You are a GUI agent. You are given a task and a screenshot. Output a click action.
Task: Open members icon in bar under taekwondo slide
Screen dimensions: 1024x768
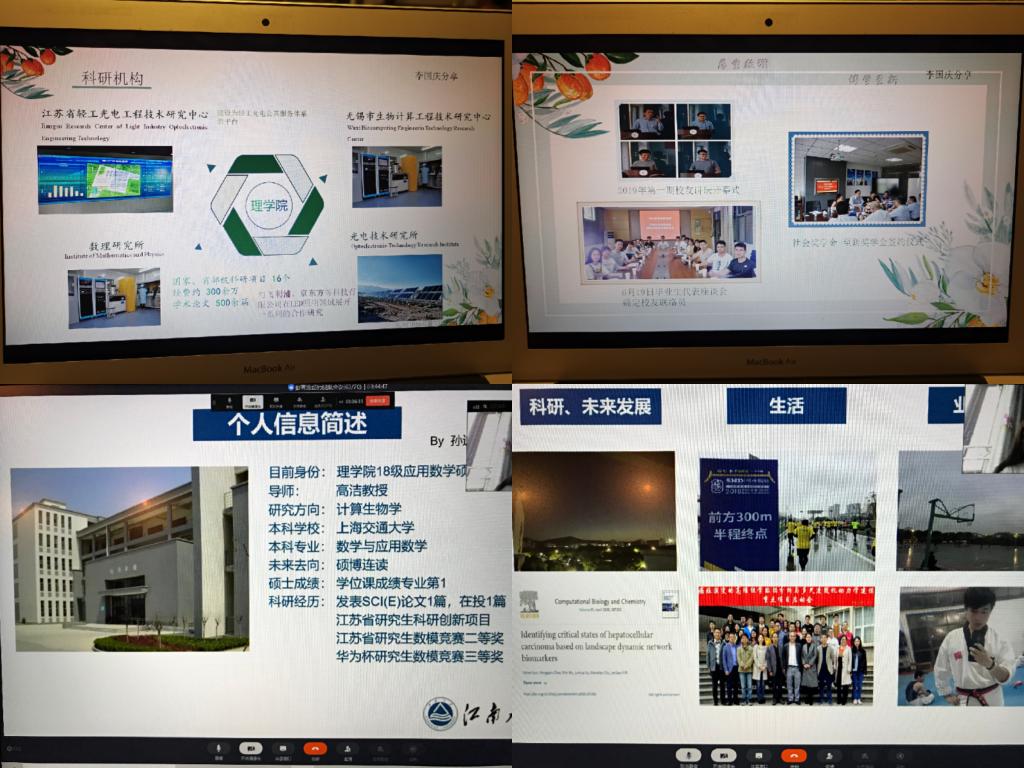831,755
